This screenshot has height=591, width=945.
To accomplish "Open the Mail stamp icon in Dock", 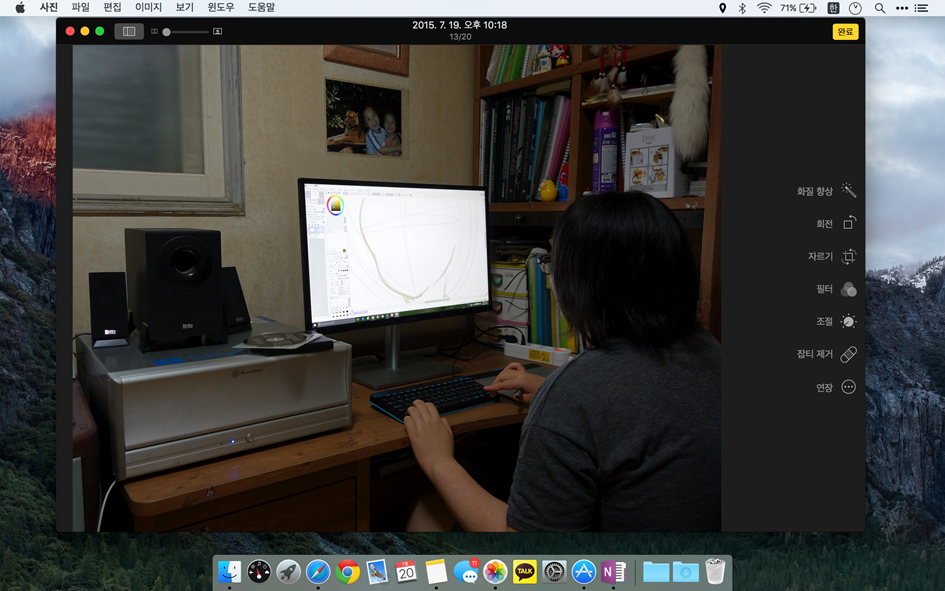I will 377,571.
